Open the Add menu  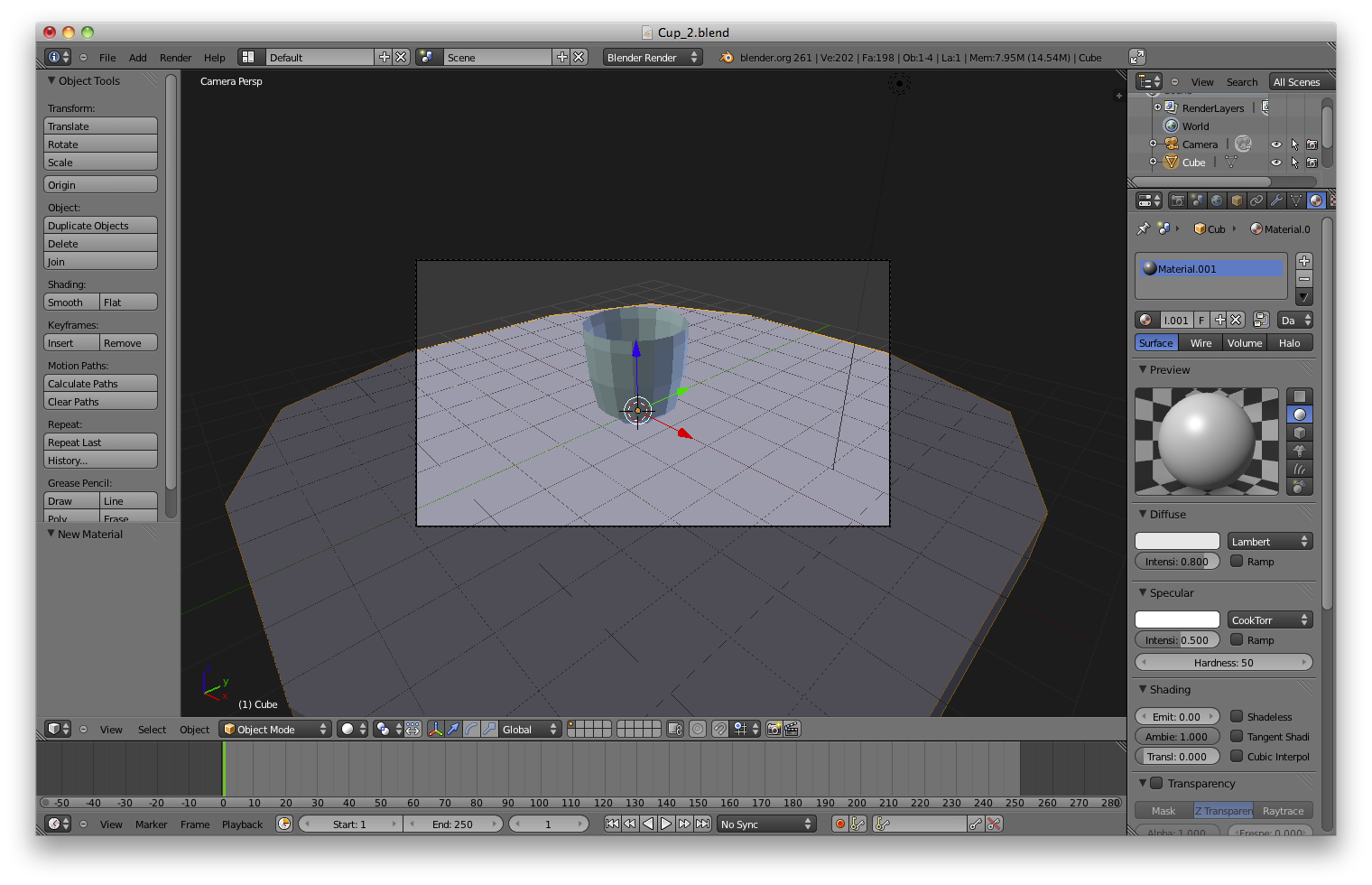click(x=137, y=58)
